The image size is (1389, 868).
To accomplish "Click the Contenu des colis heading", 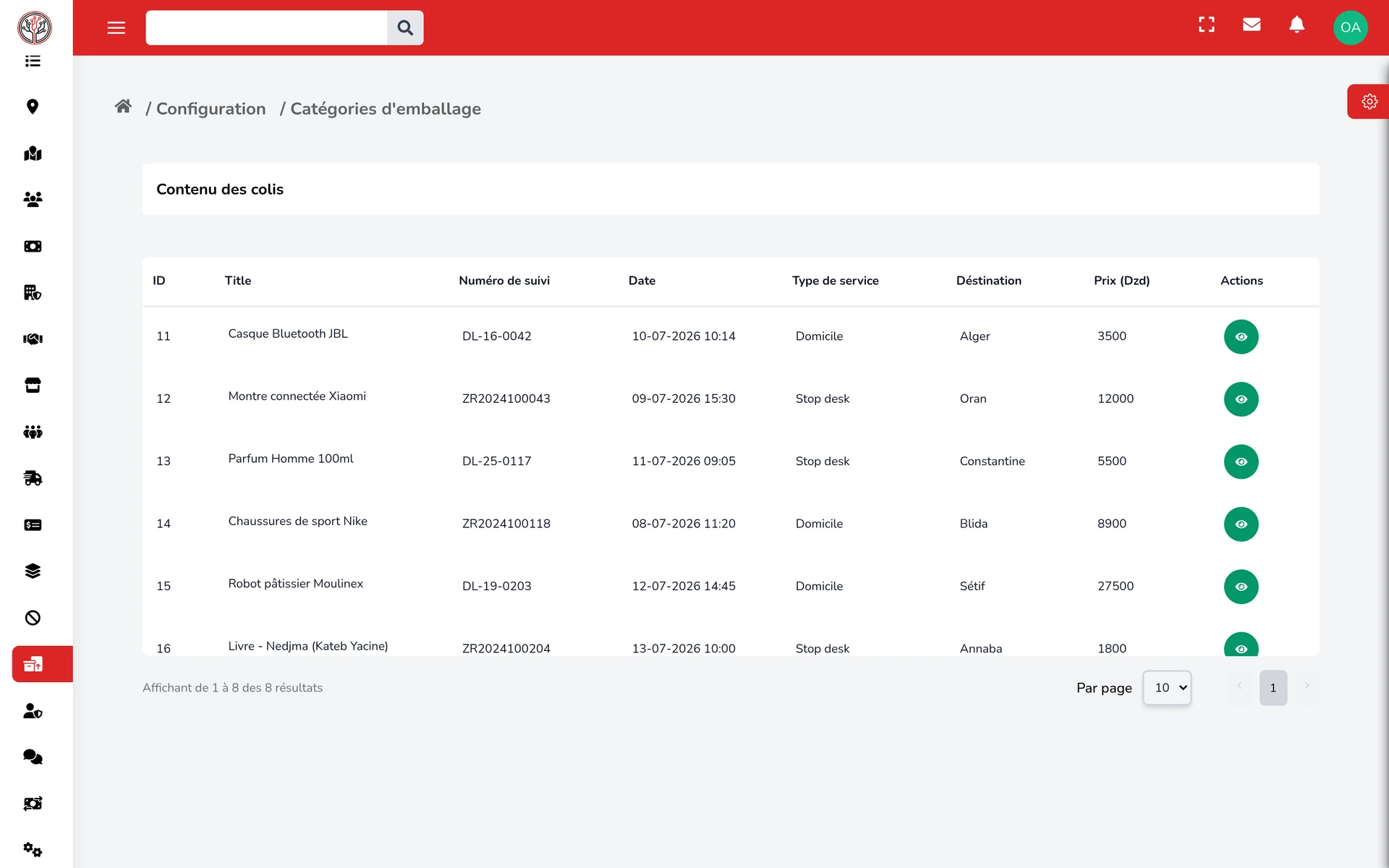I will click(x=220, y=190).
